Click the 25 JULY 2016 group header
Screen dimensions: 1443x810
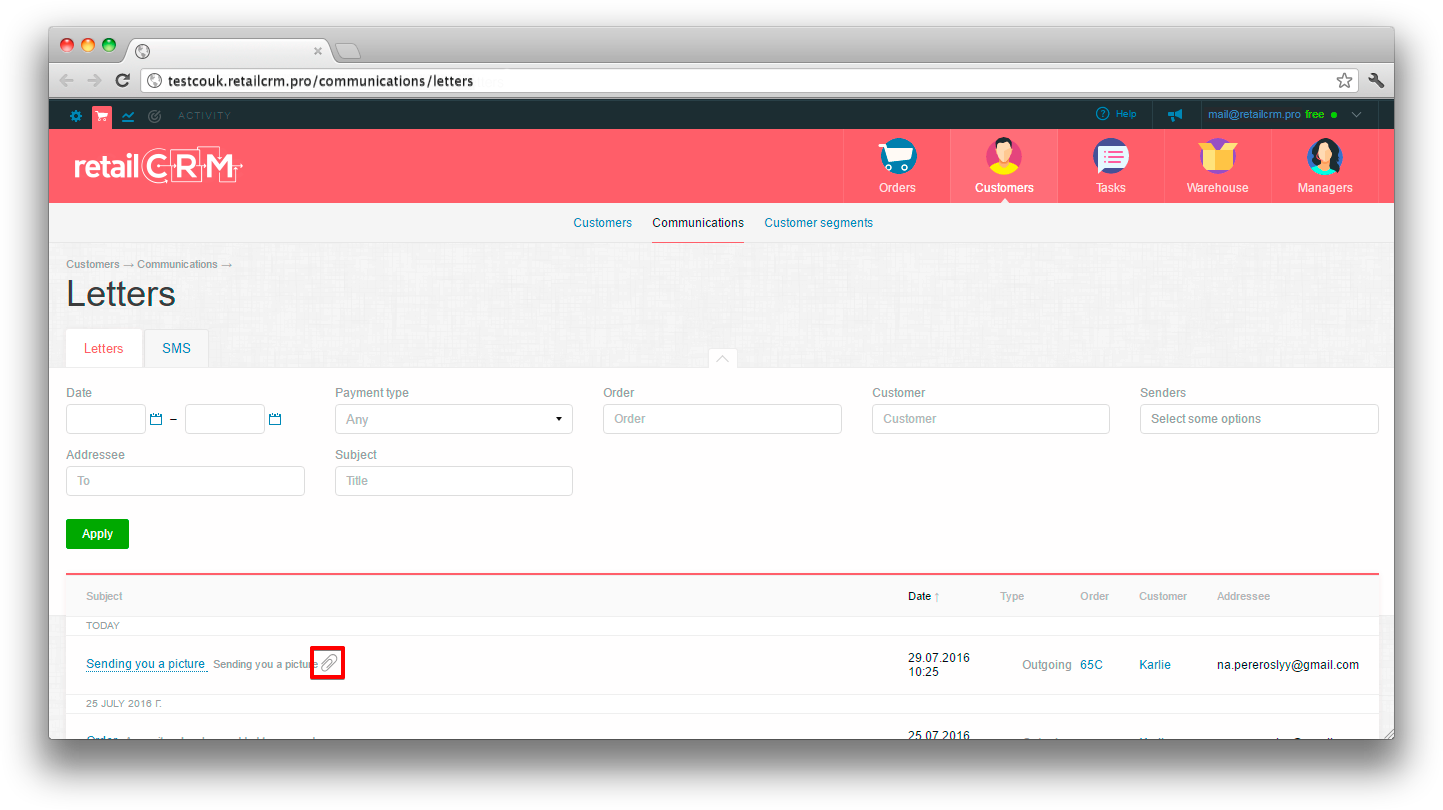pyautogui.click(x=124, y=704)
